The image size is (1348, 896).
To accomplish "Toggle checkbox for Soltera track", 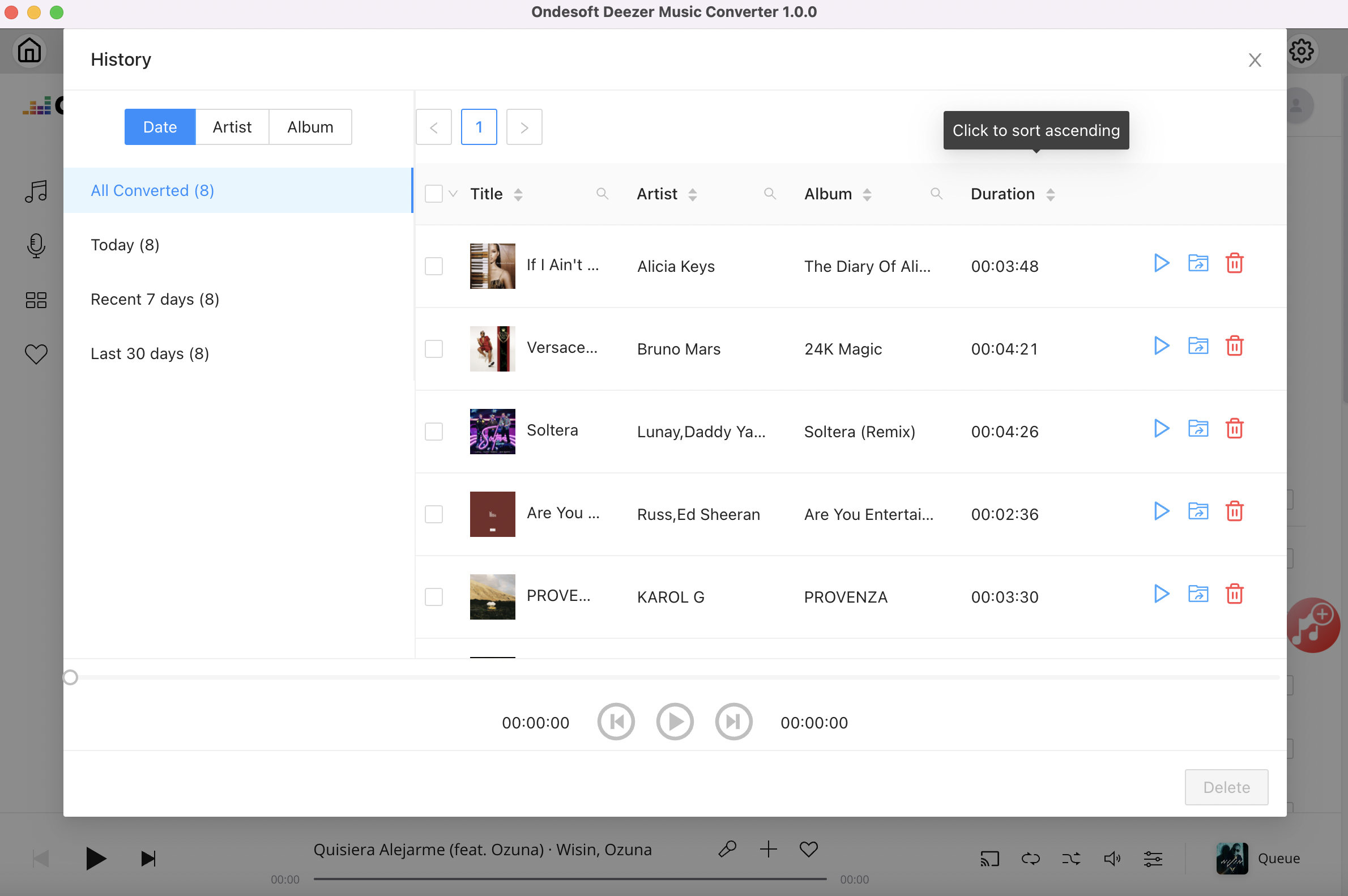I will tap(434, 432).
